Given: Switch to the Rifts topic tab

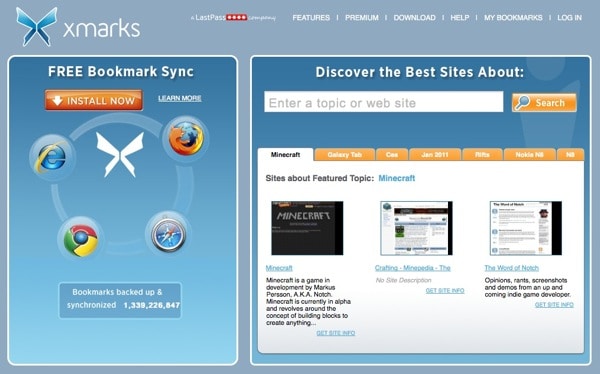Looking at the screenshot, I should (x=482, y=155).
